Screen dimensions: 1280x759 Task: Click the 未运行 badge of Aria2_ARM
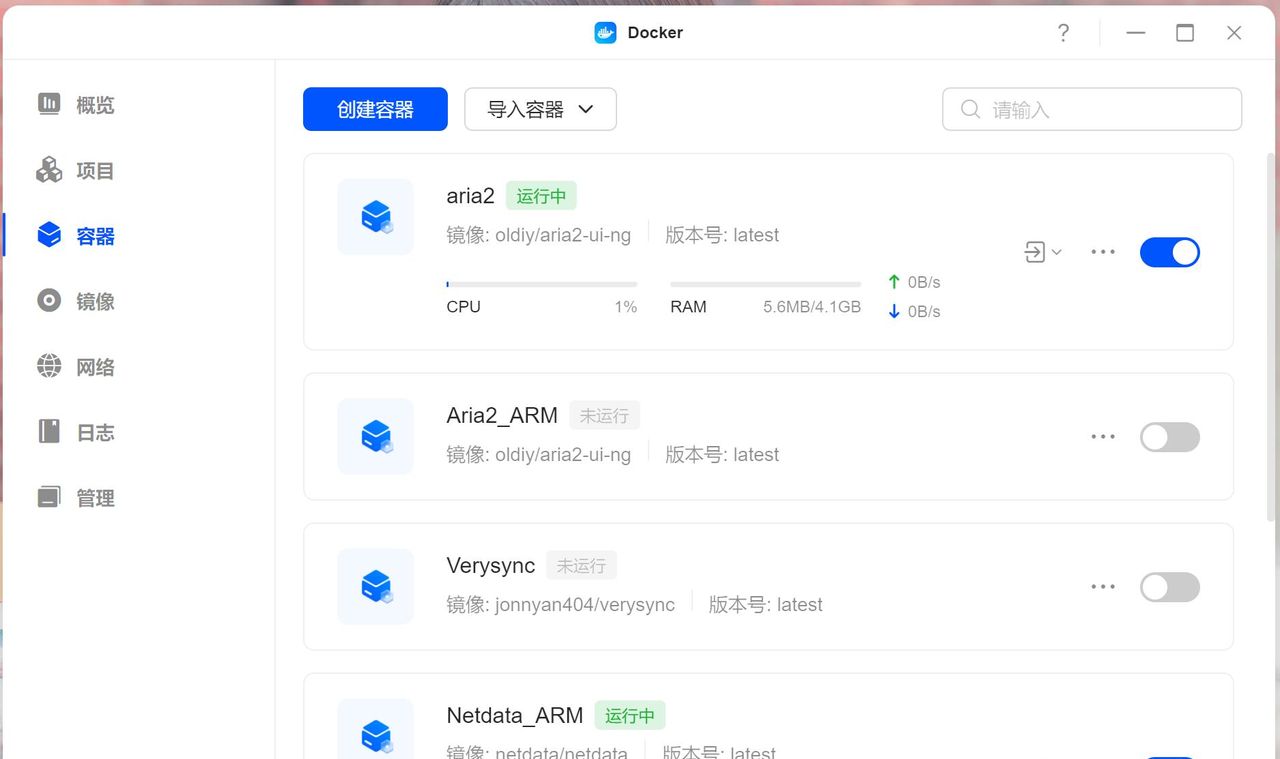pyautogui.click(x=605, y=415)
